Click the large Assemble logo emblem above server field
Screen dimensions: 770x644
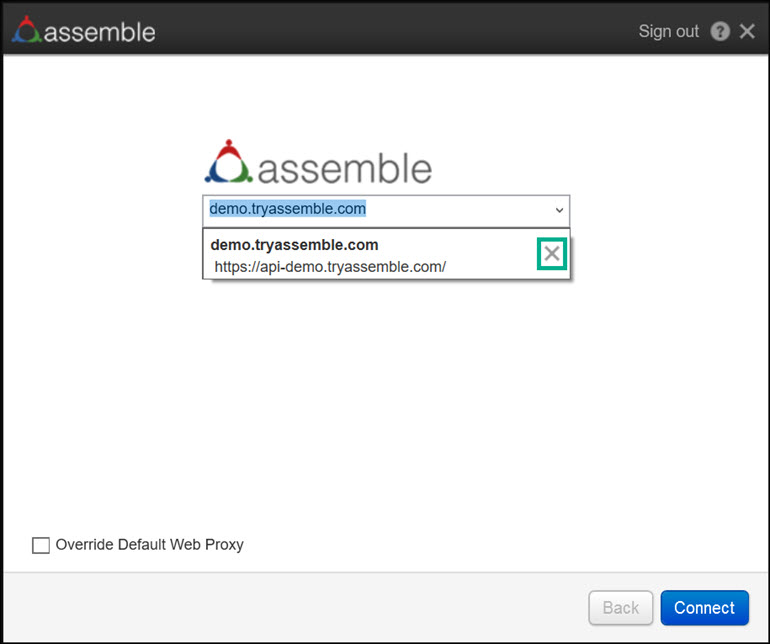[x=229, y=162]
